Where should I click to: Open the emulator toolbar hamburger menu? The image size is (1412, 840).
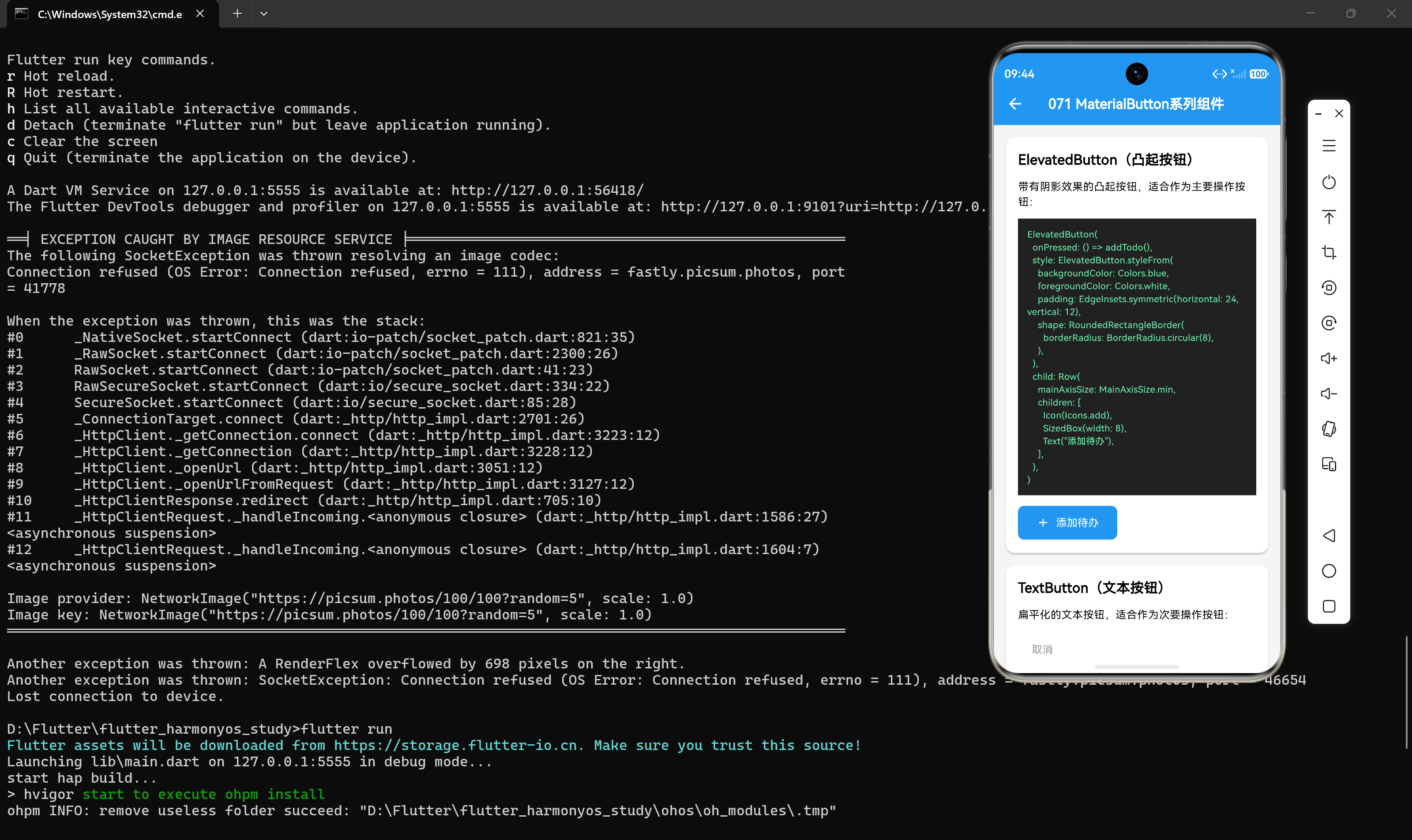click(x=1329, y=146)
